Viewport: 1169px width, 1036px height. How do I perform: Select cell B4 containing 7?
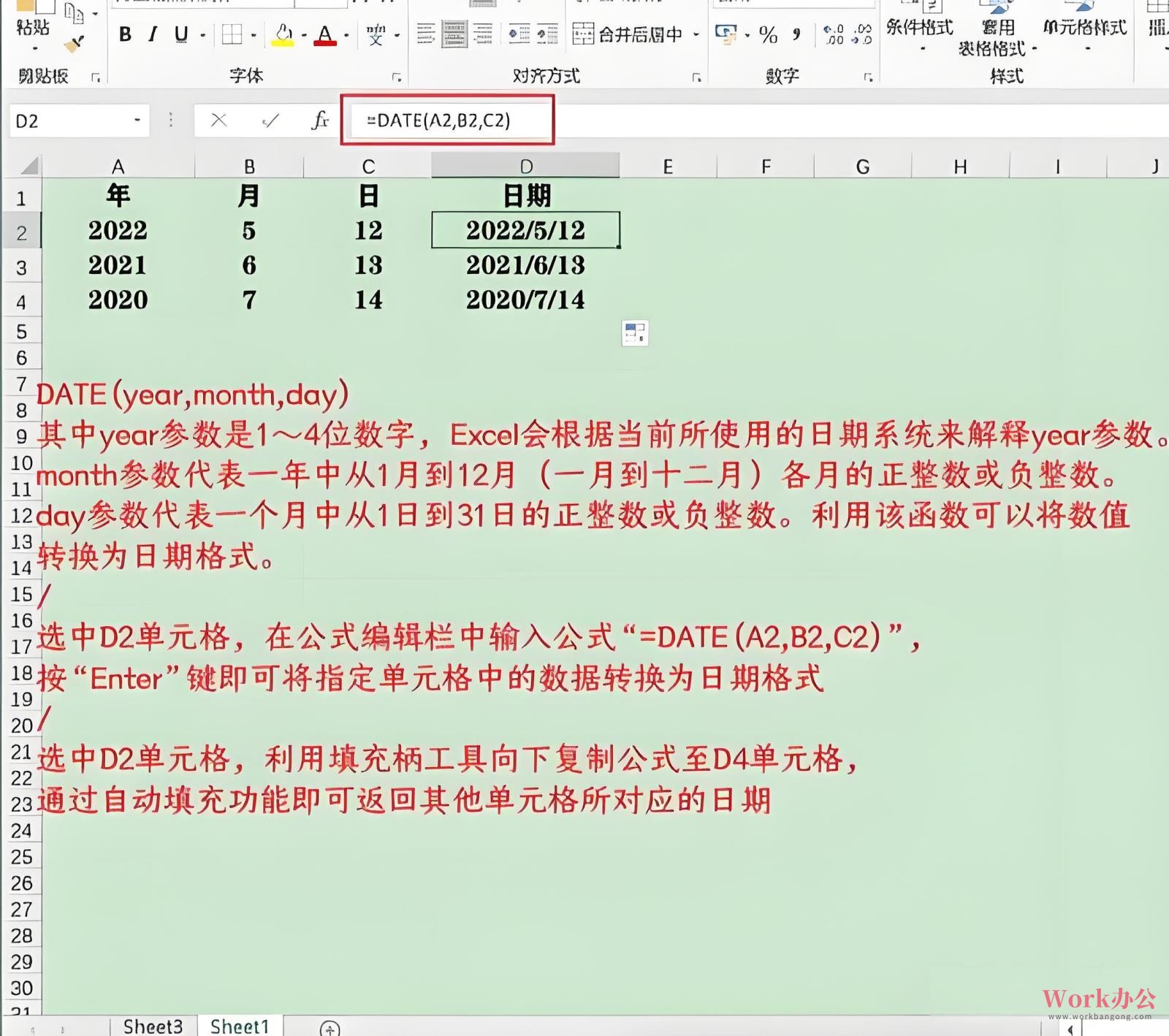pyautogui.click(x=249, y=300)
